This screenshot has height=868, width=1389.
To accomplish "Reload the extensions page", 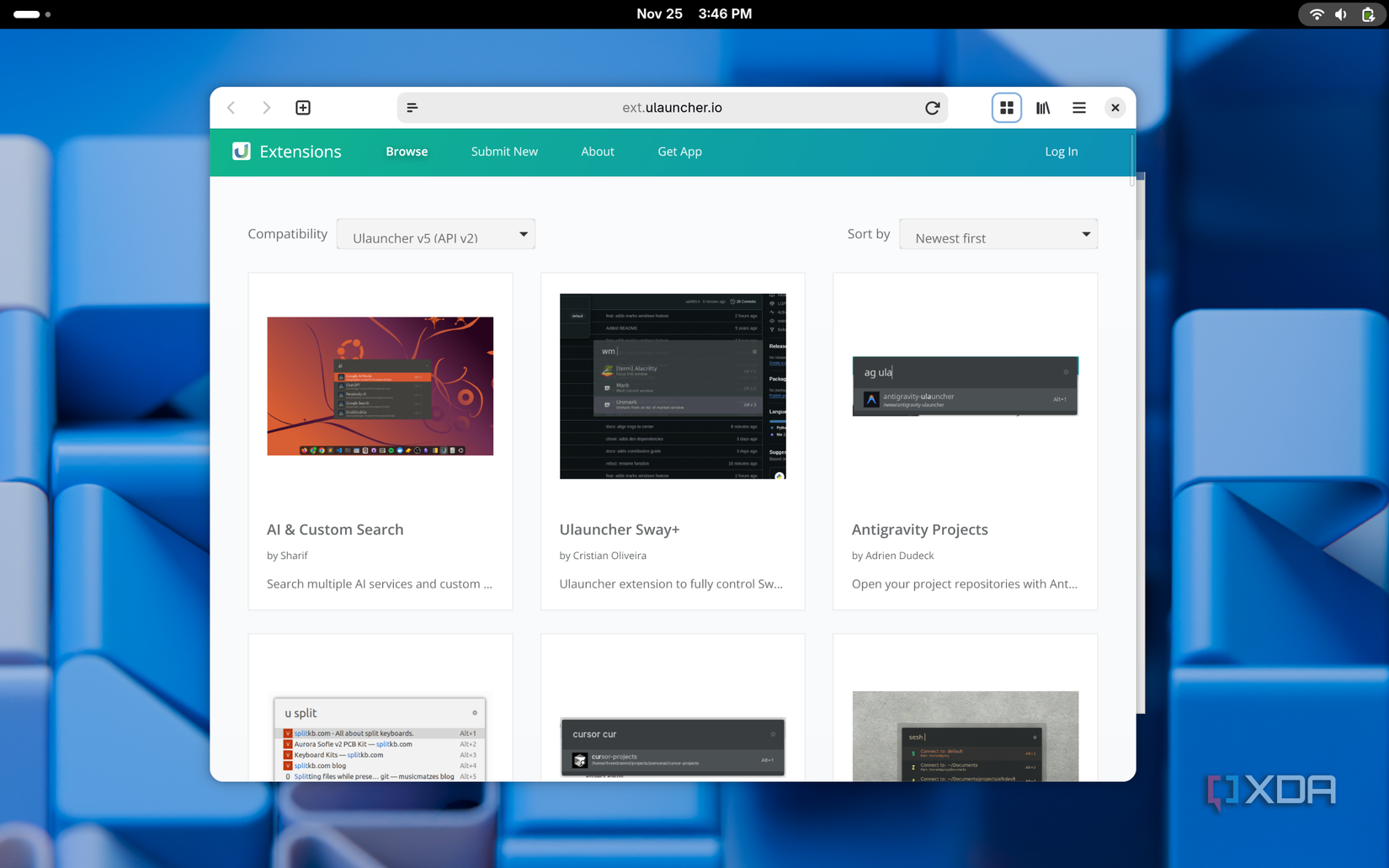I will 933,108.
